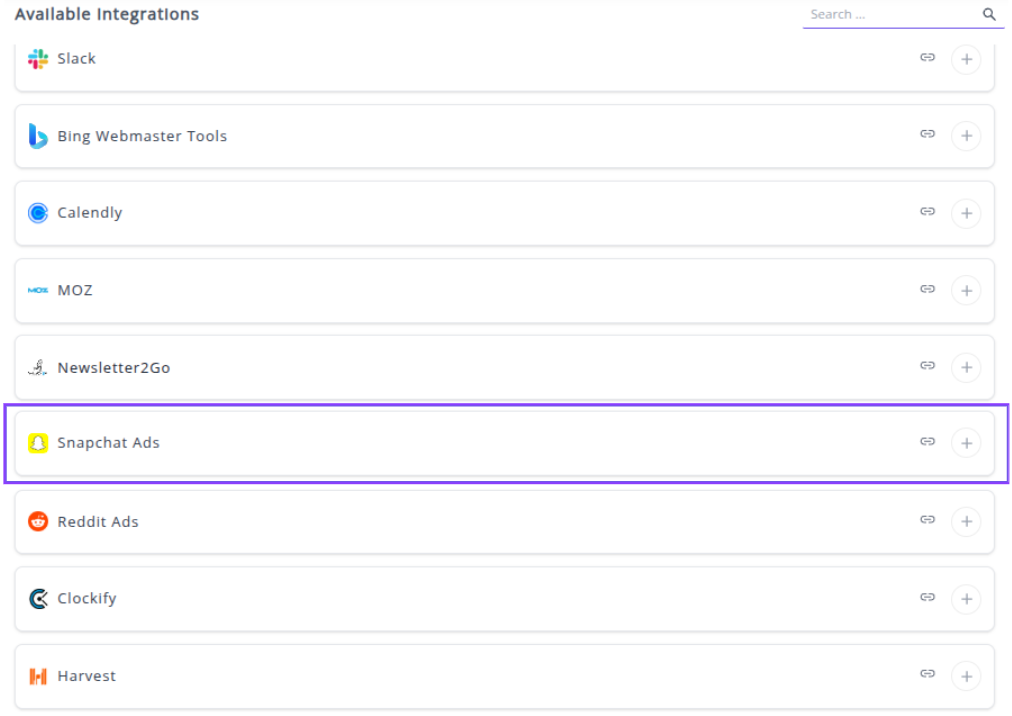Open the Clockify integration row label
This screenshot has height=716, width=1012.
87,599
